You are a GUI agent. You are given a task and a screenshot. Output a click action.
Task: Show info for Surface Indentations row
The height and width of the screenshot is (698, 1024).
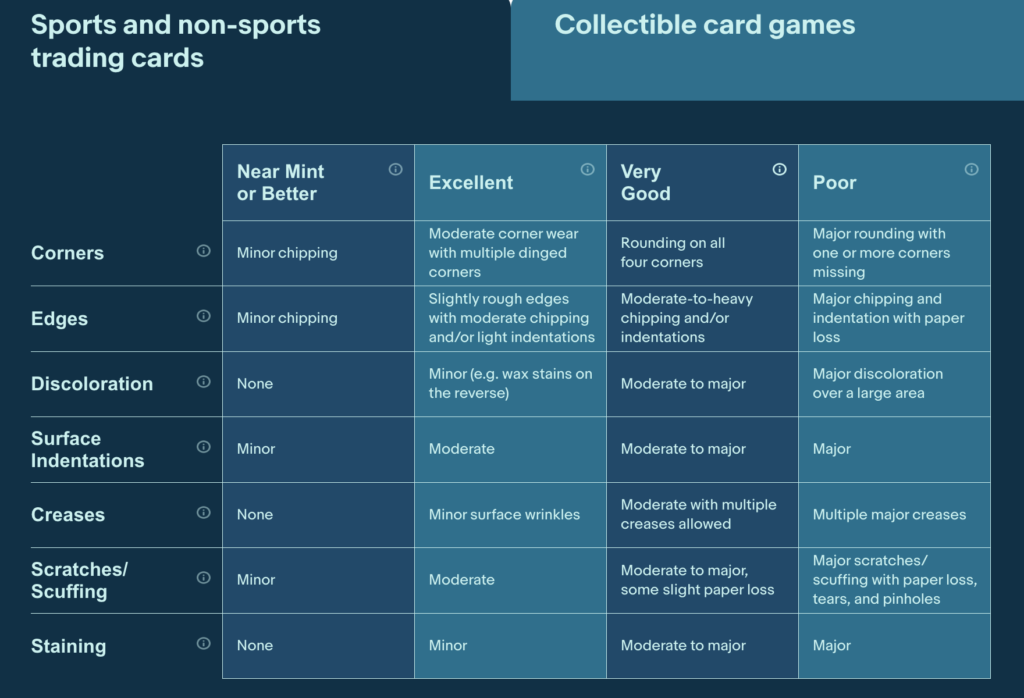click(x=204, y=447)
